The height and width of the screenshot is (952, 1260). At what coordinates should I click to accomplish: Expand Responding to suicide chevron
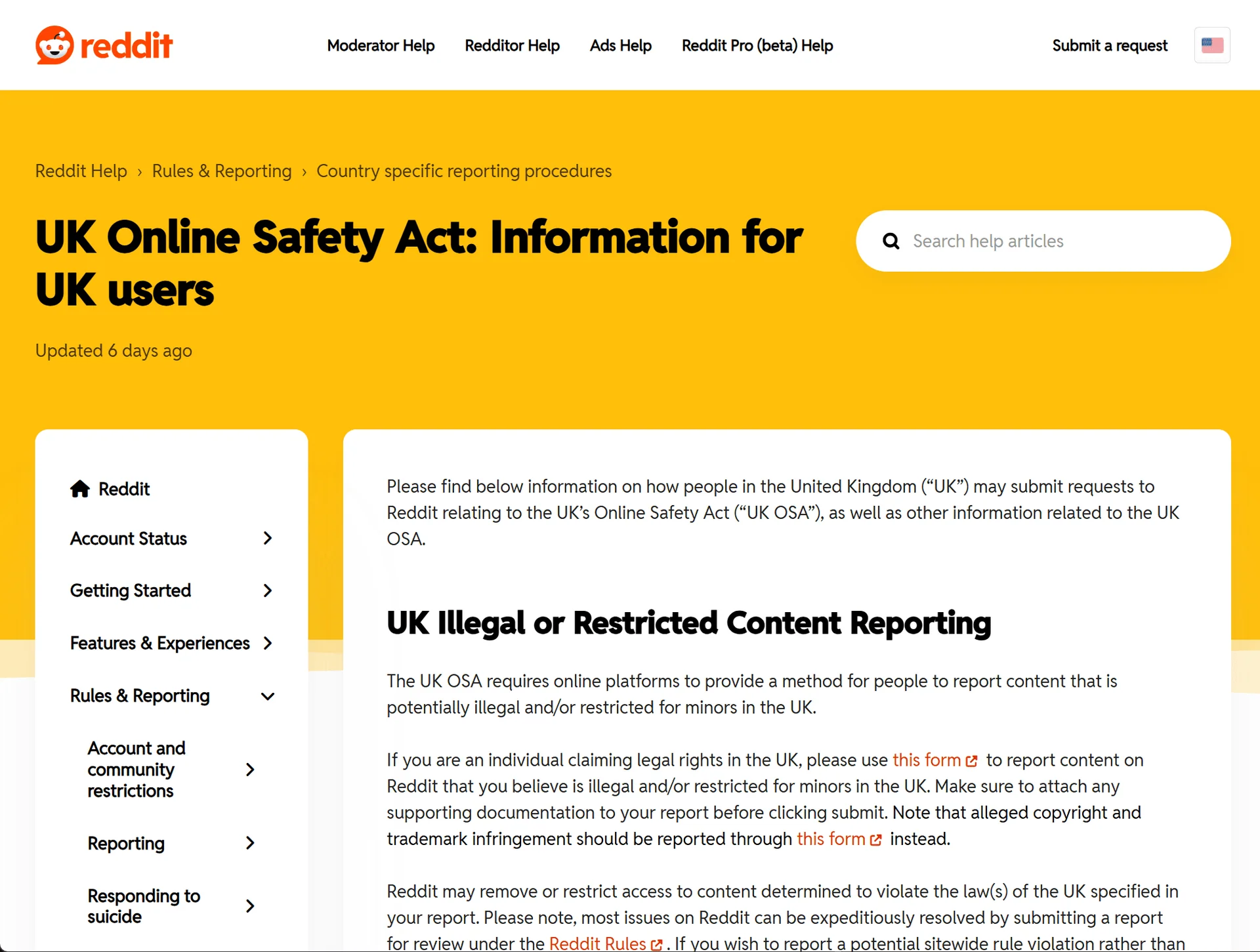pos(249,906)
